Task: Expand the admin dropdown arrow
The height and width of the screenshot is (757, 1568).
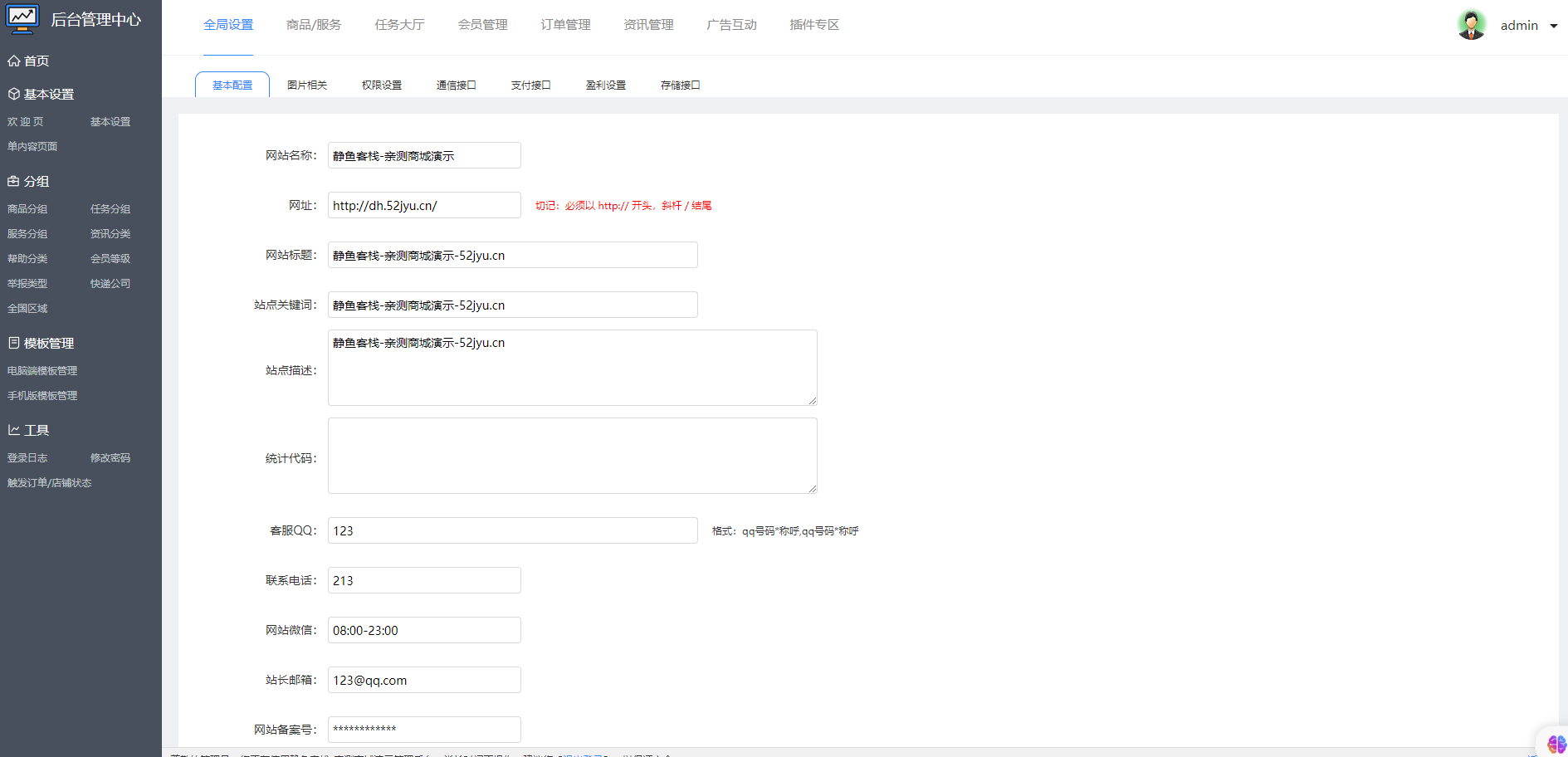Action: tap(1554, 26)
